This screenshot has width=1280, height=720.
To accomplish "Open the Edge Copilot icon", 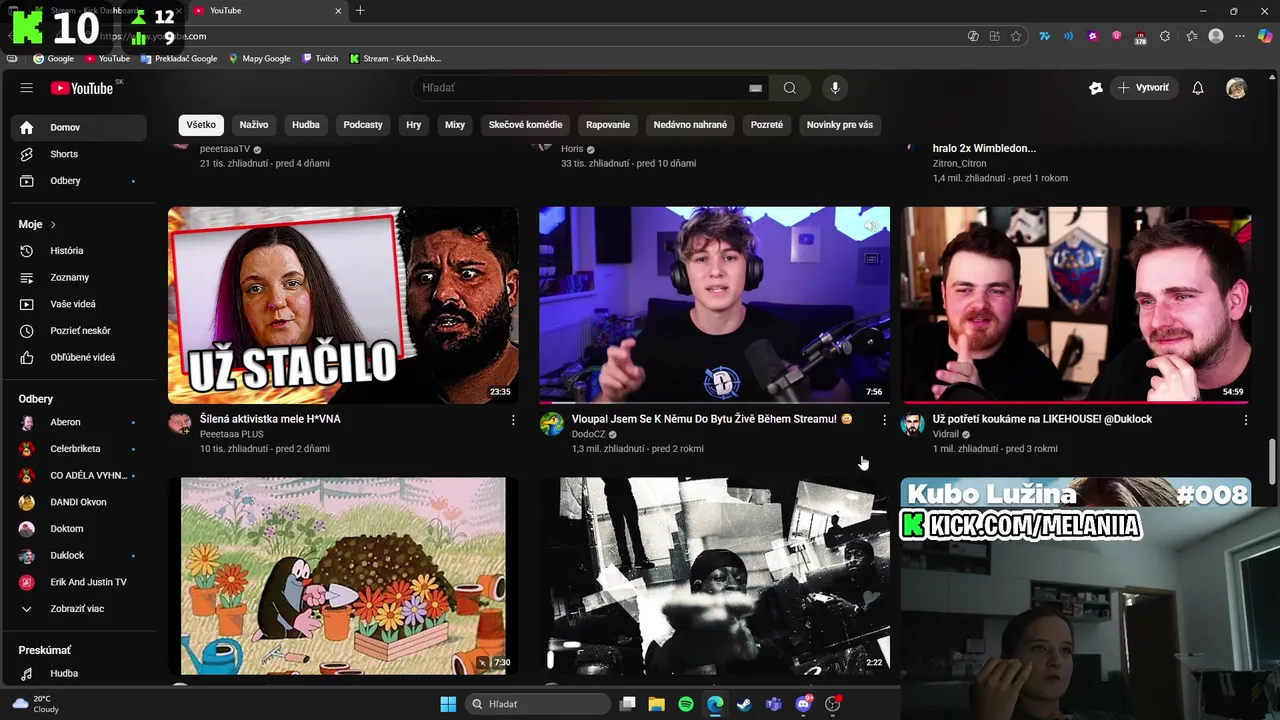I will [1265, 36].
